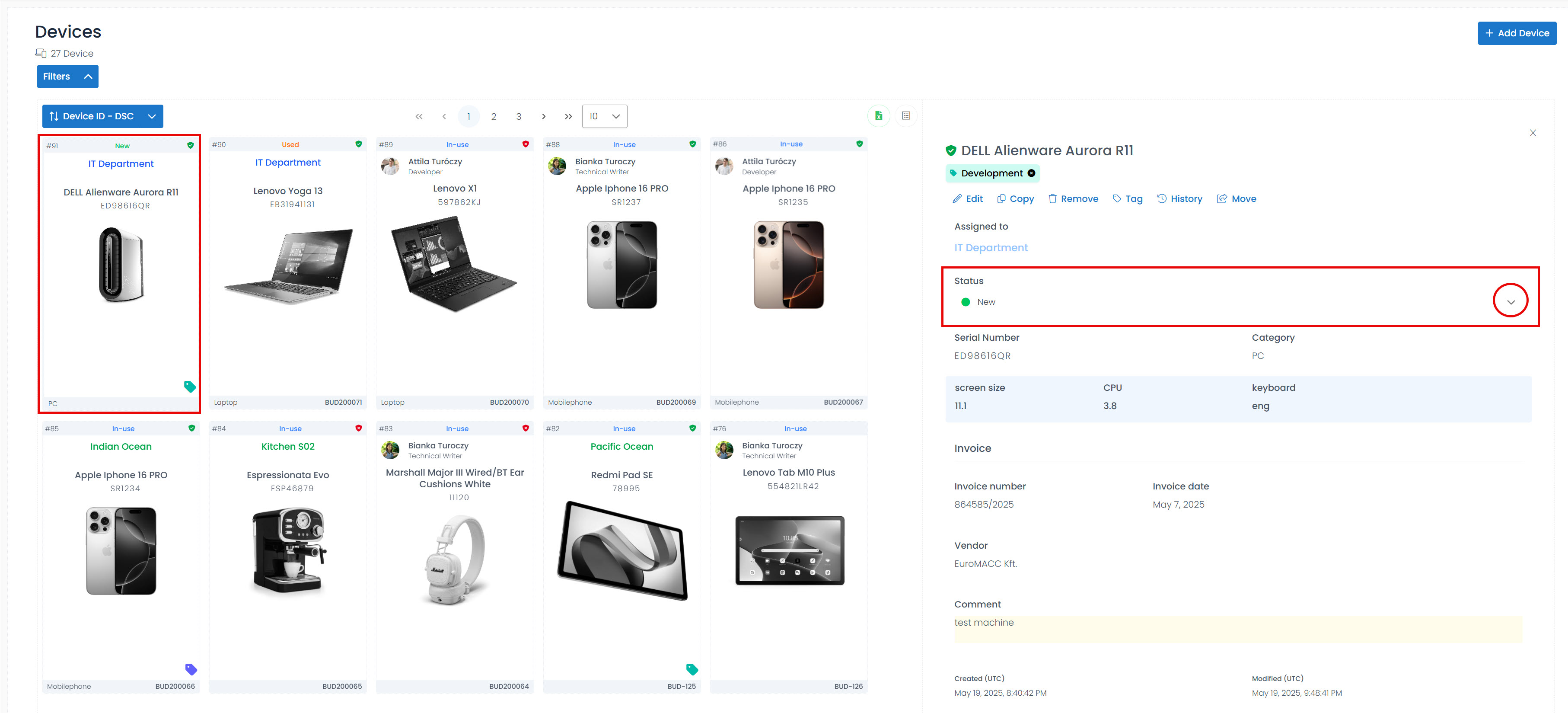Click the green shield icon on card #82
Image resolution: width=1568 pixels, height=713 pixels.
(692, 428)
